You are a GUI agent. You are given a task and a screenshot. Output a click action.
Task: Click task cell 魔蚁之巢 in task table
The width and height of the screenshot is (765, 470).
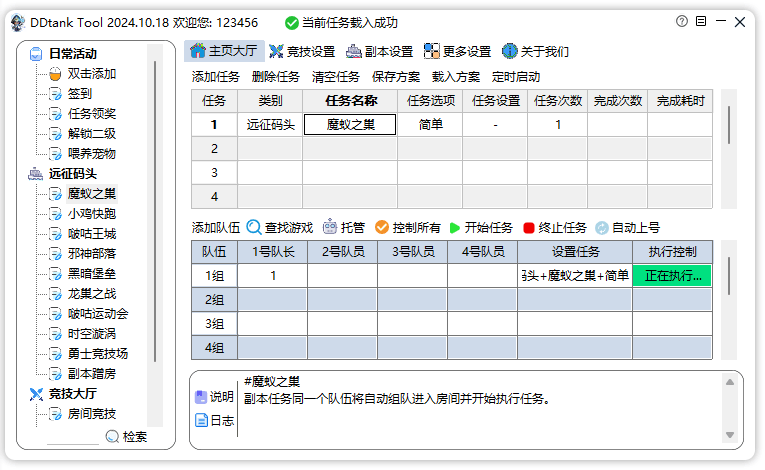pos(350,124)
